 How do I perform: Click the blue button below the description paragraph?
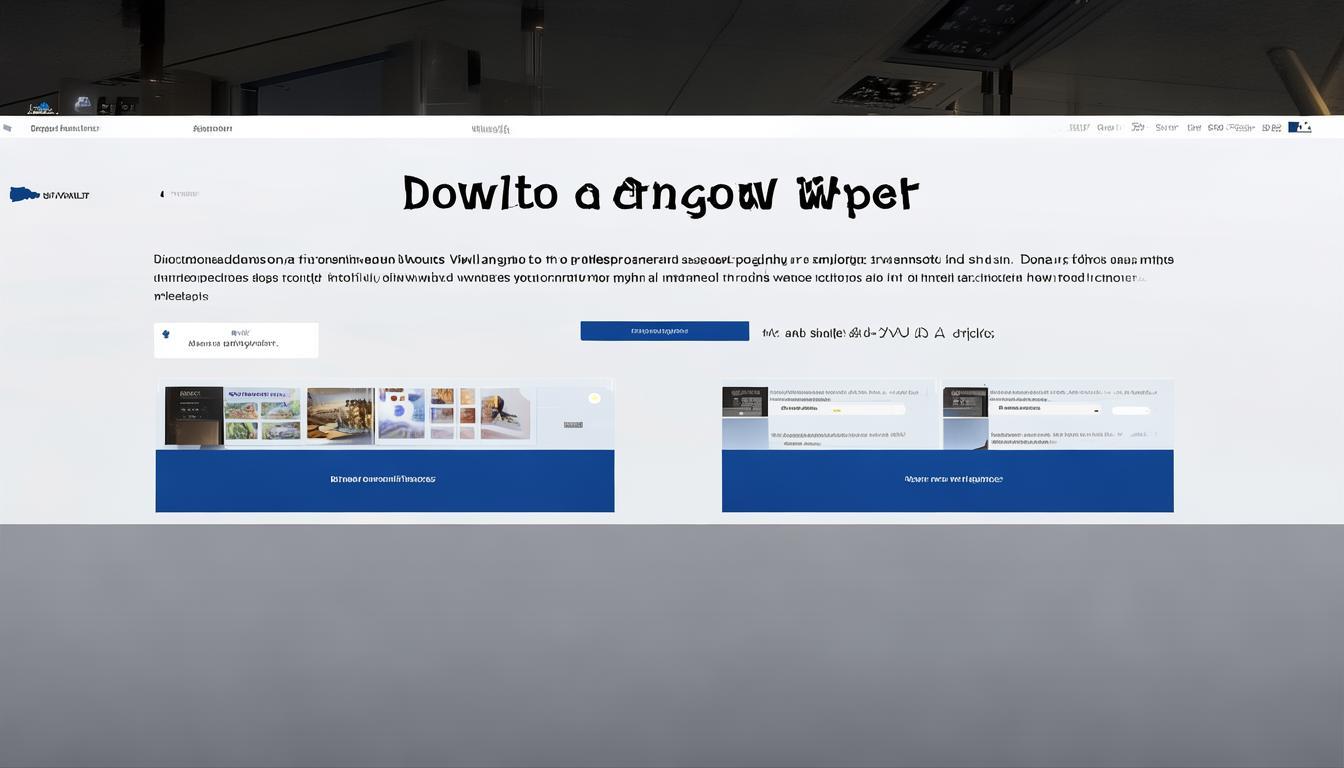click(x=664, y=331)
